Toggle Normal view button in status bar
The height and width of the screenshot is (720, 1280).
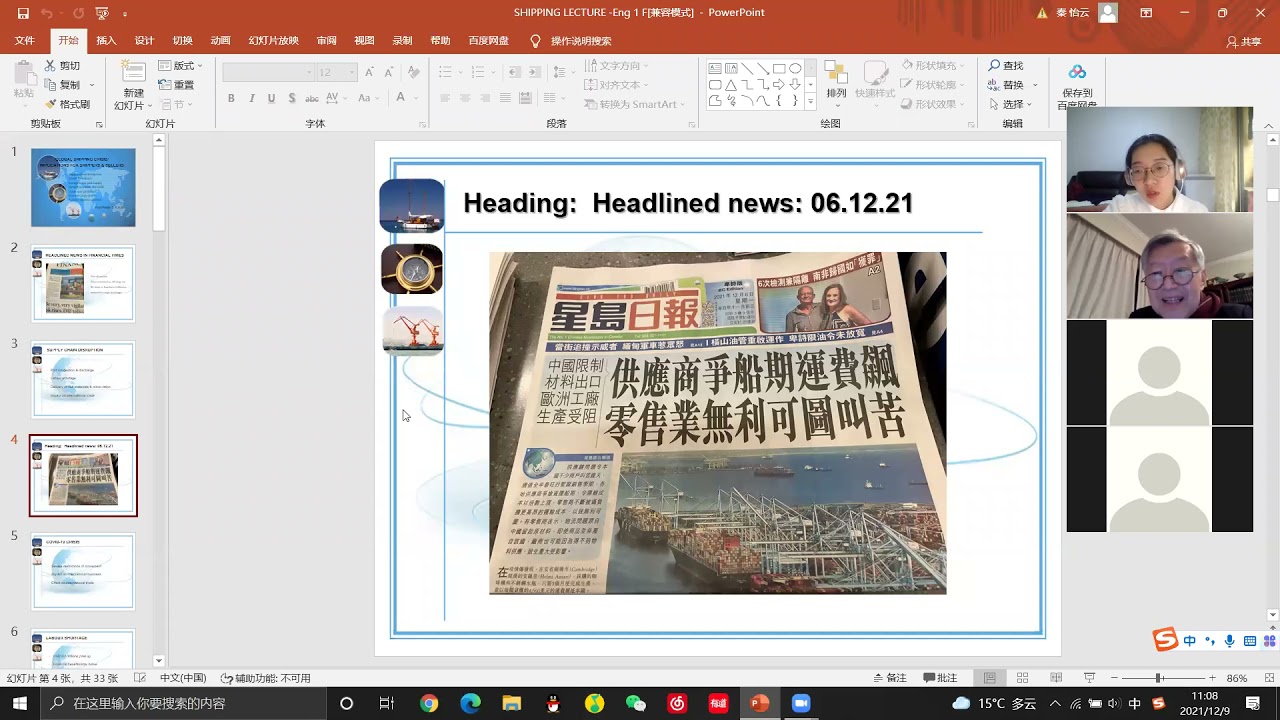[989, 678]
